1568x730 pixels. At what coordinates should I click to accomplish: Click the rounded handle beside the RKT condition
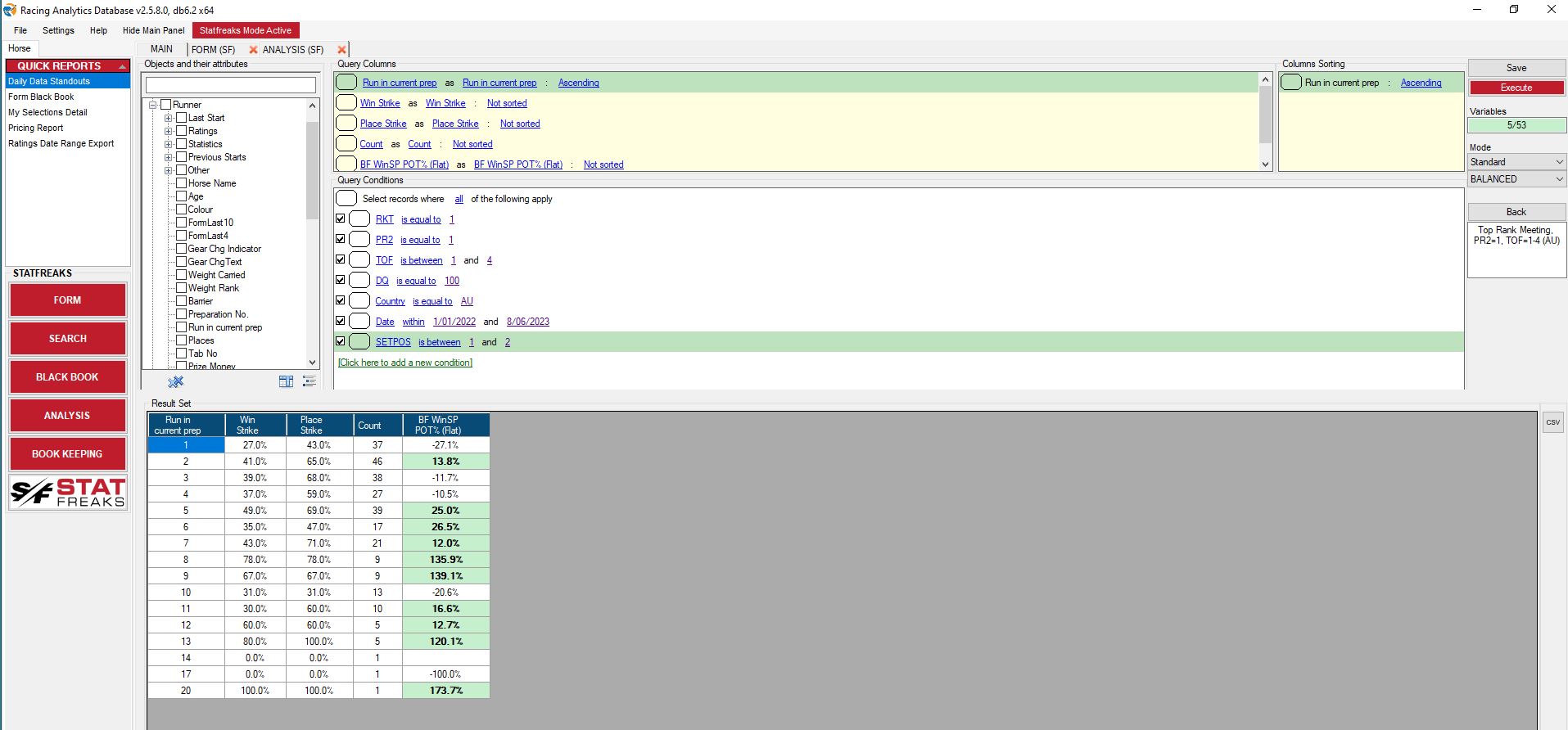[359, 219]
